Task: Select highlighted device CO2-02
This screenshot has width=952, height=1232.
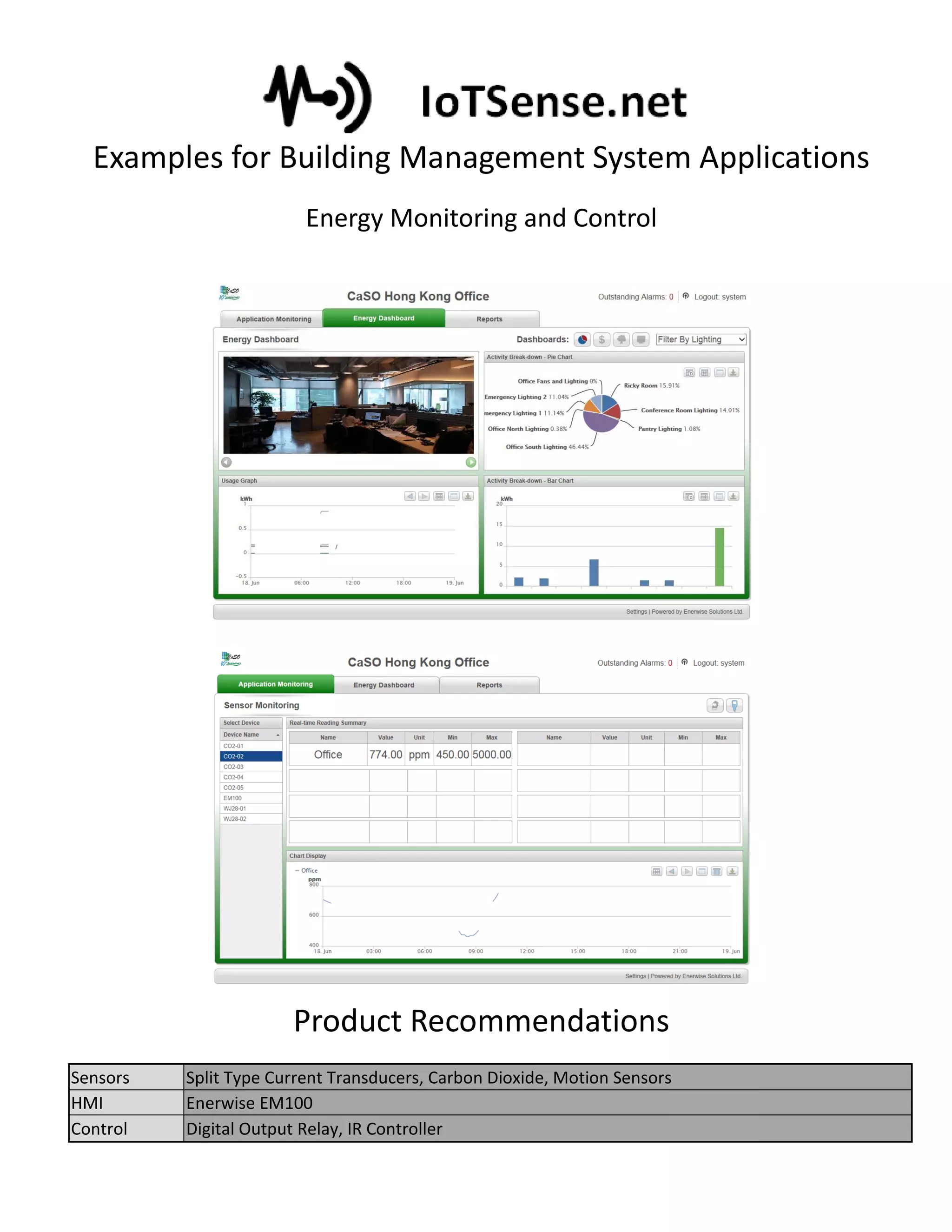Action: pos(251,756)
